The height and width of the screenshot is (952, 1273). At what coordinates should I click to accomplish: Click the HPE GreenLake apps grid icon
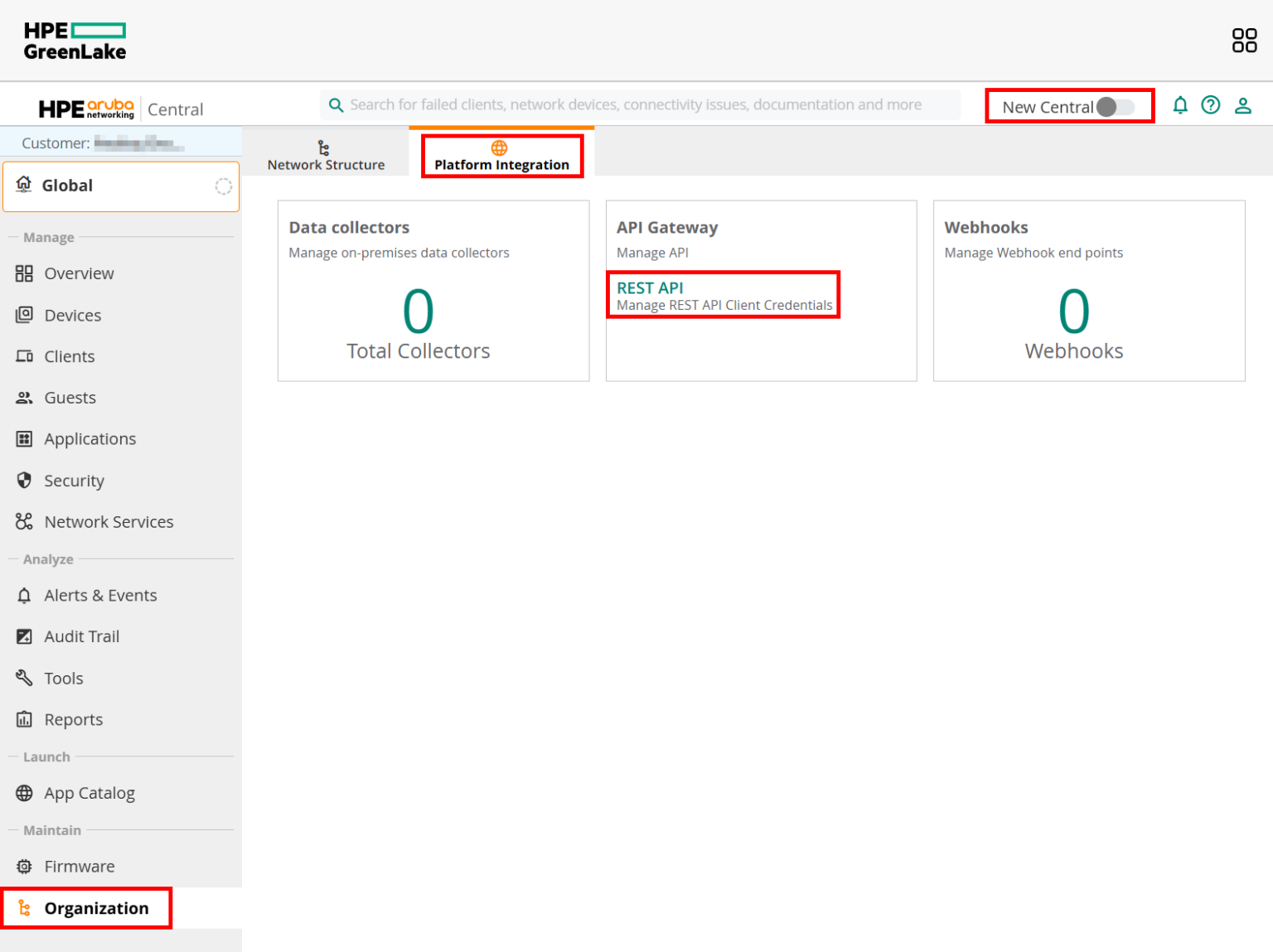[1244, 40]
